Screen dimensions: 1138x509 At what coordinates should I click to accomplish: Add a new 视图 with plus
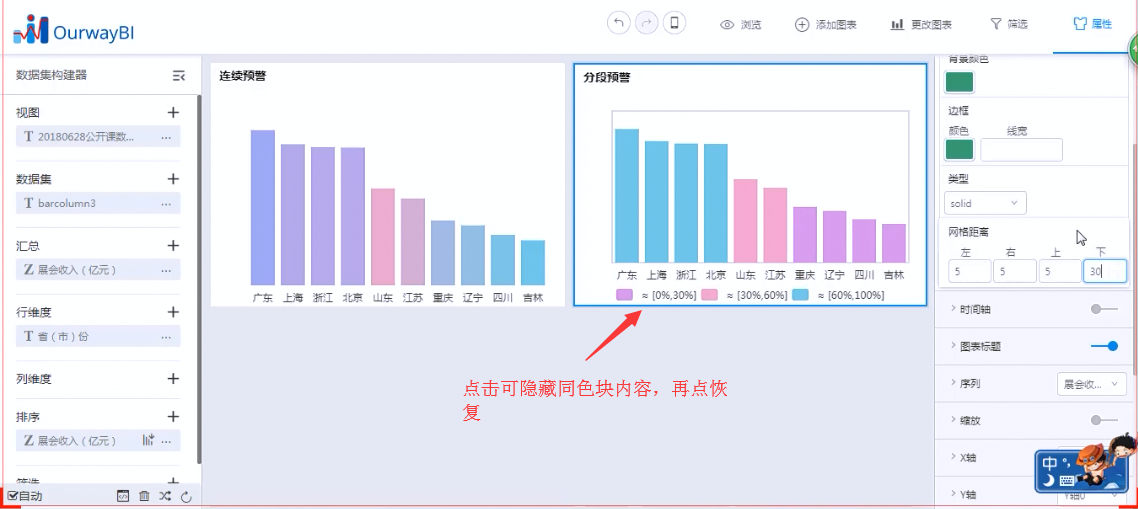click(x=173, y=113)
